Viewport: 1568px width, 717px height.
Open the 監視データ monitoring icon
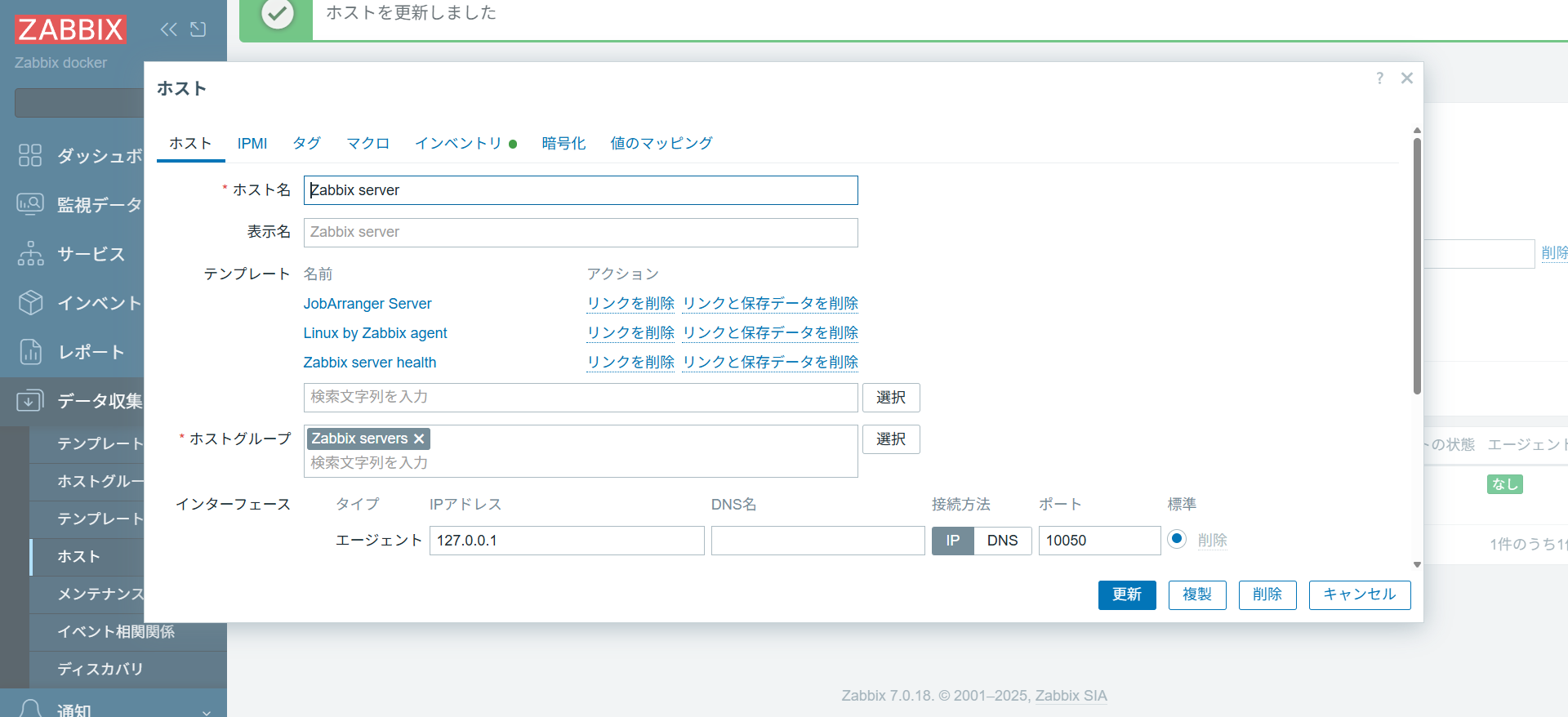point(30,204)
